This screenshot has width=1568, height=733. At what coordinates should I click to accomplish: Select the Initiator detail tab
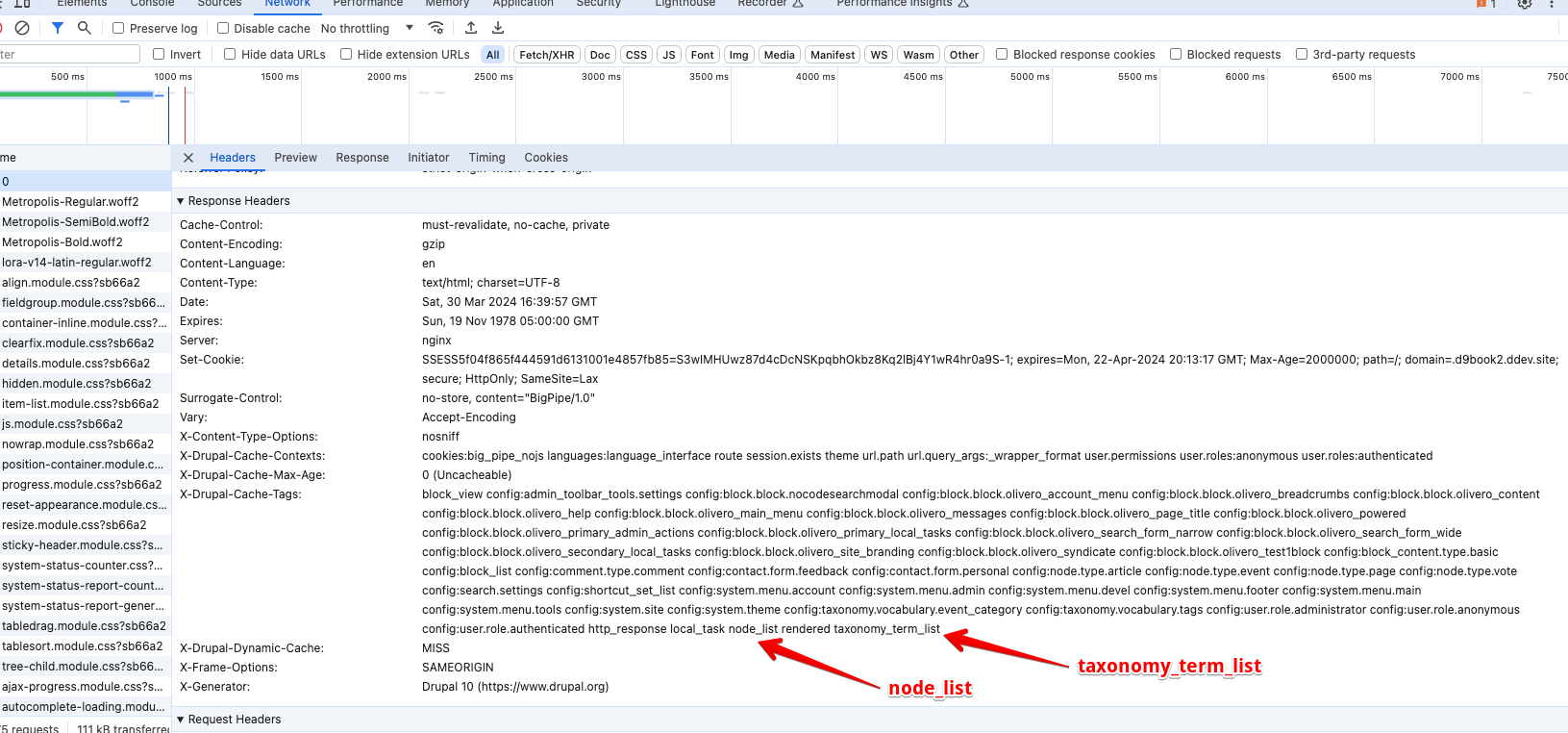[x=428, y=158]
